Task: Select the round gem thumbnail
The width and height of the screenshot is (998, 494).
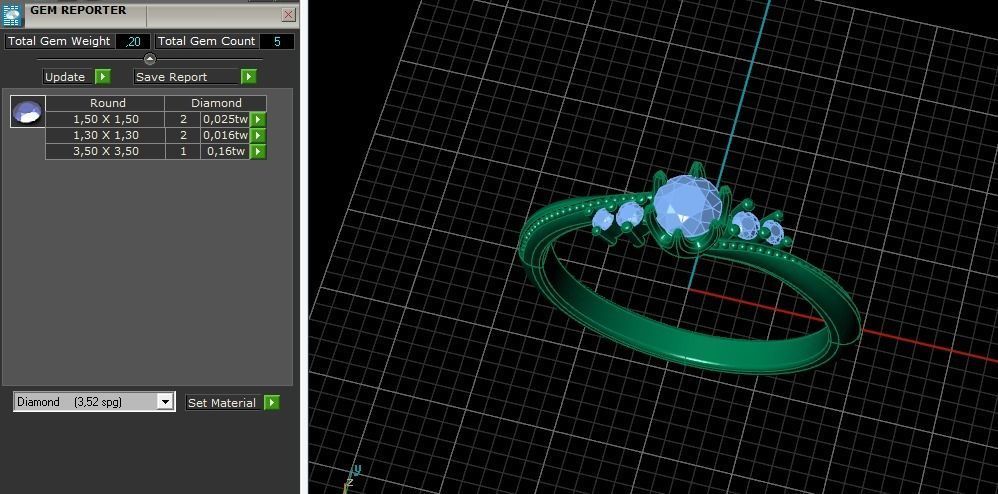Action: pyautogui.click(x=28, y=111)
